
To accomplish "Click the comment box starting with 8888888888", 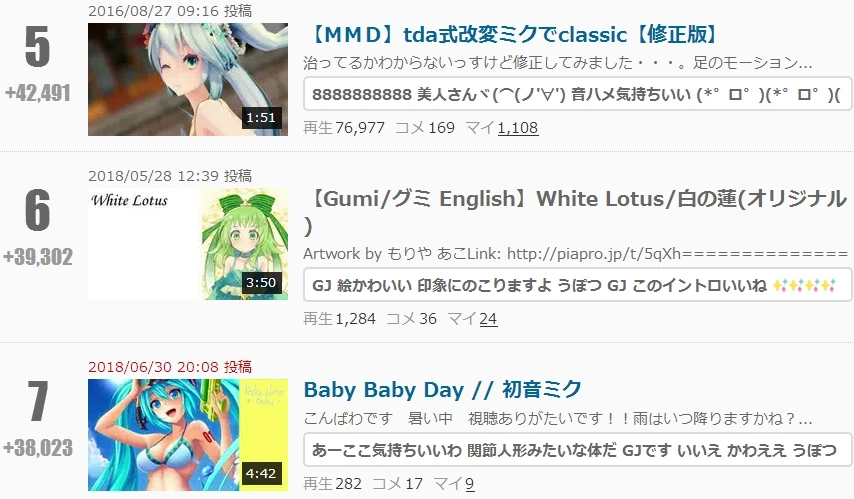I will [x=577, y=94].
